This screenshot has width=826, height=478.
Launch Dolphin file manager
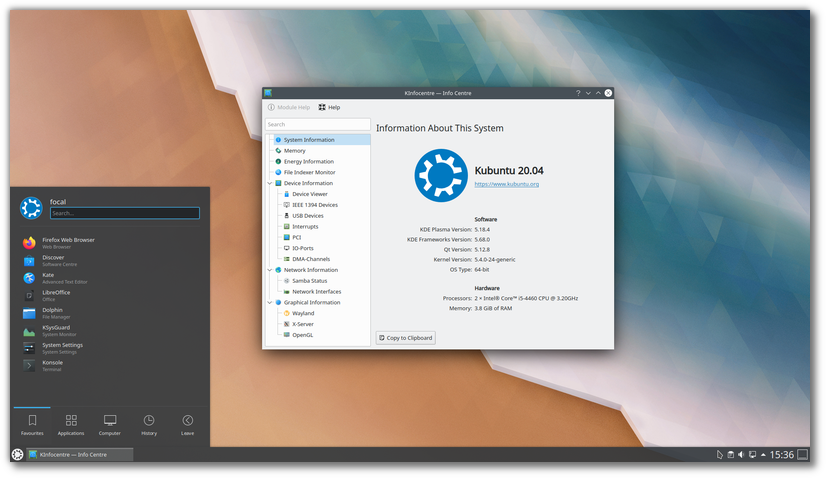coord(110,313)
